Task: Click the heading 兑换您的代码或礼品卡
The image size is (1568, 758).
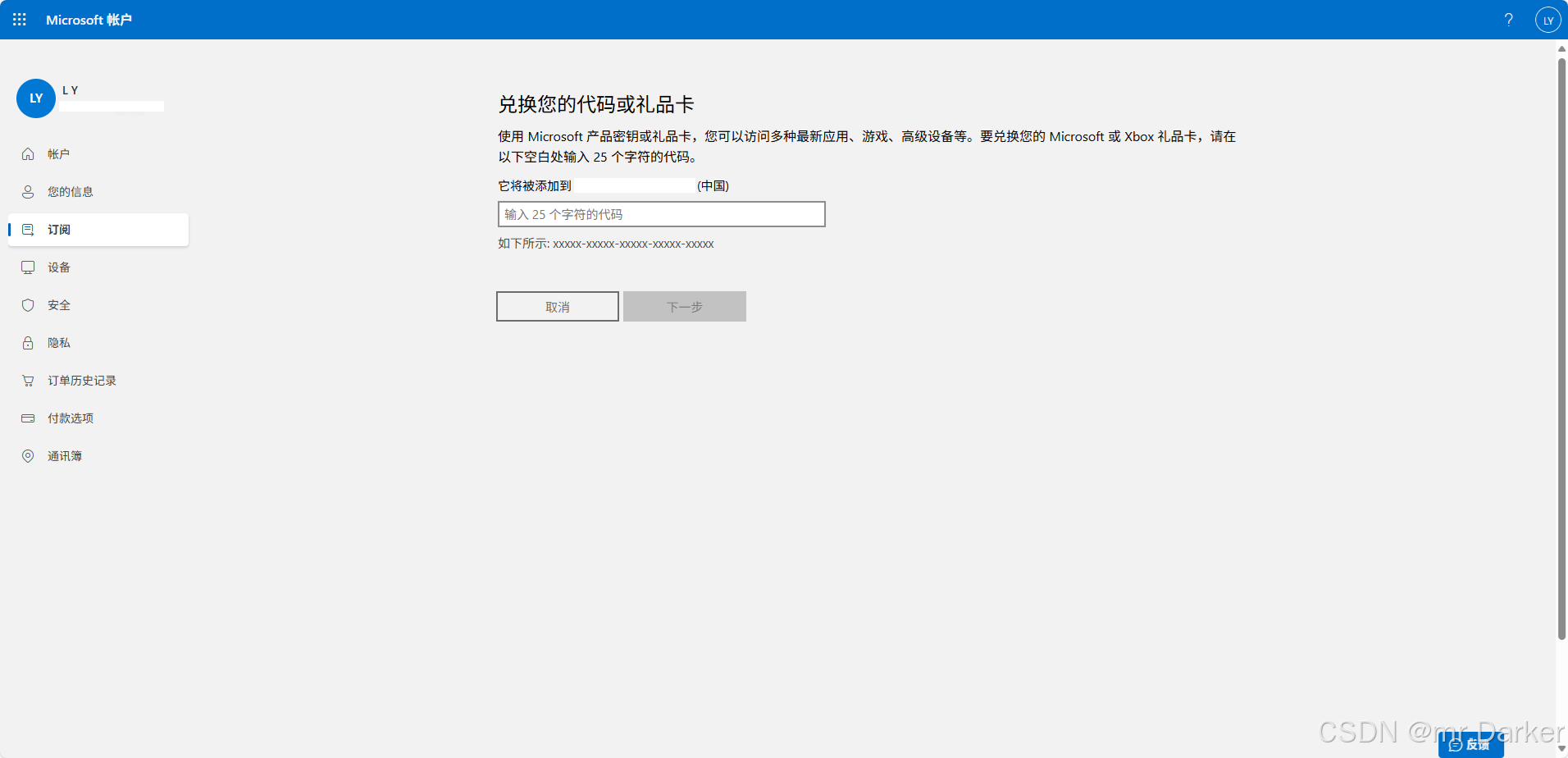Action: tap(596, 104)
